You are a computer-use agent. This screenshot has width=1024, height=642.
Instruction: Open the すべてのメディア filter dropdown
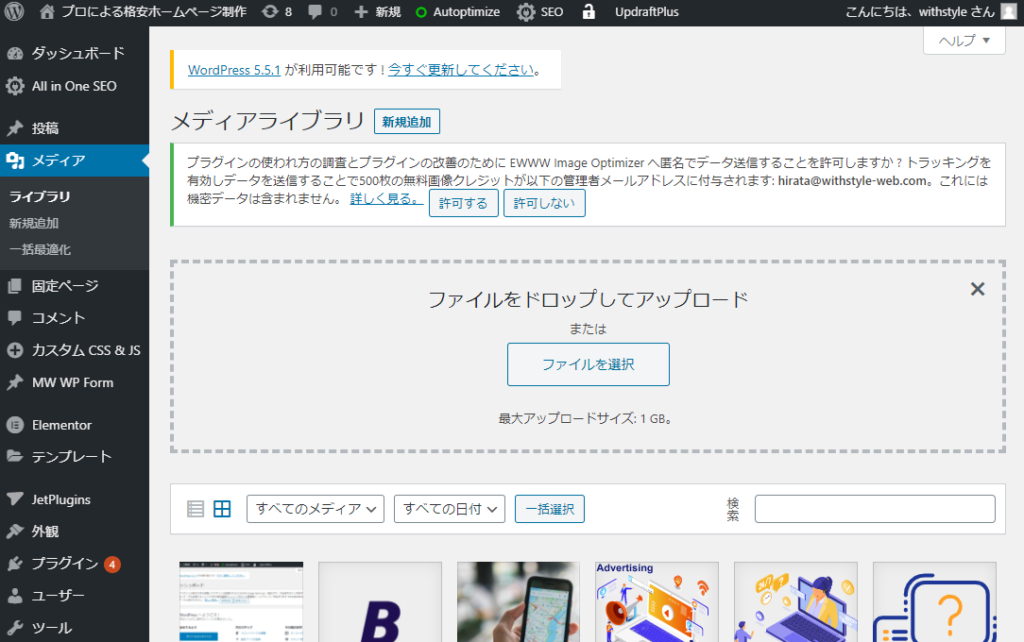[315, 508]
